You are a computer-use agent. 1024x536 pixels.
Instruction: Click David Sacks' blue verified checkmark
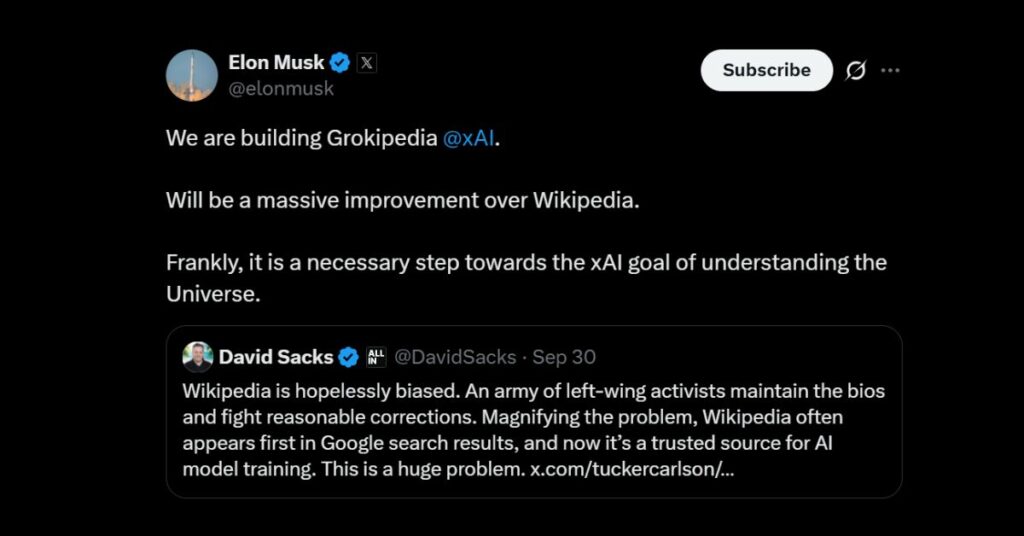pos(348,357)
